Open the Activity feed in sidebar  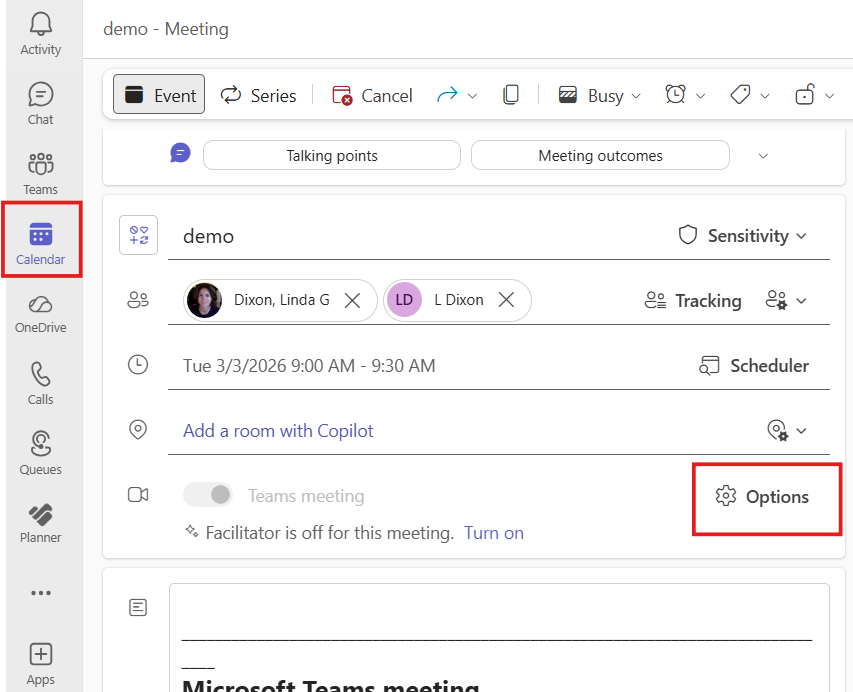coord(40,34)
